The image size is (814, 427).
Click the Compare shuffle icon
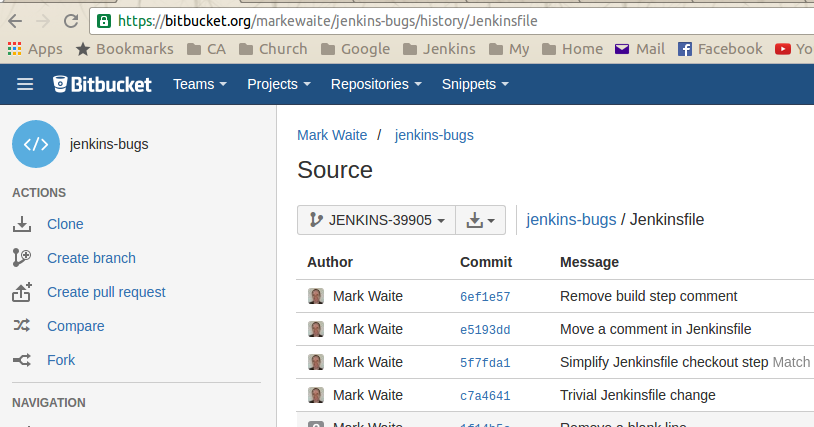tap(22, 326)
